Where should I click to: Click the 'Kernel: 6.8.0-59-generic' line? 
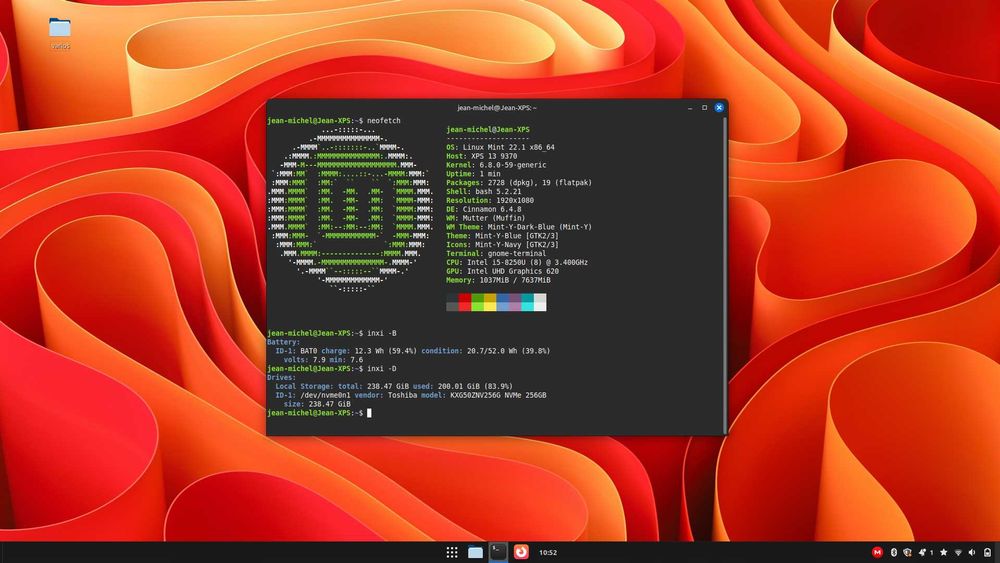496,165
